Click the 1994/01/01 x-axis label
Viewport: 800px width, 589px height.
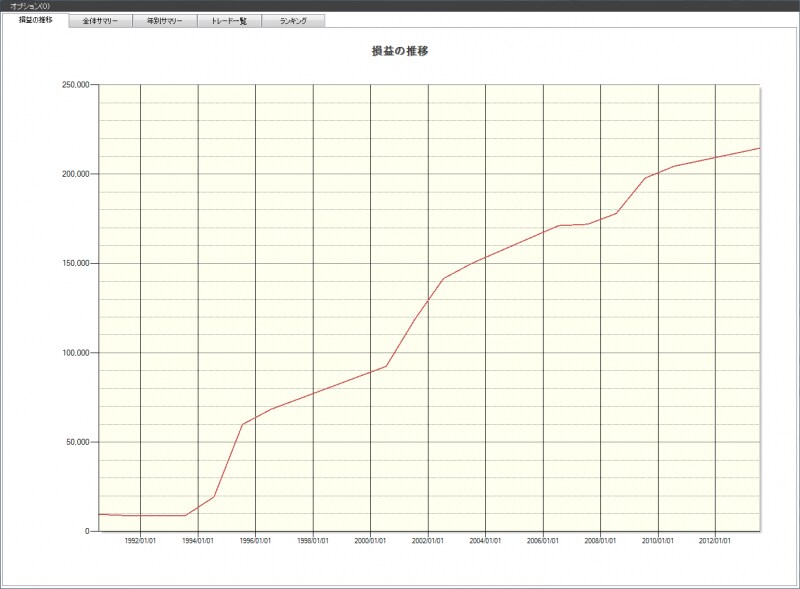pyautogui.click(x=198, y=541)
